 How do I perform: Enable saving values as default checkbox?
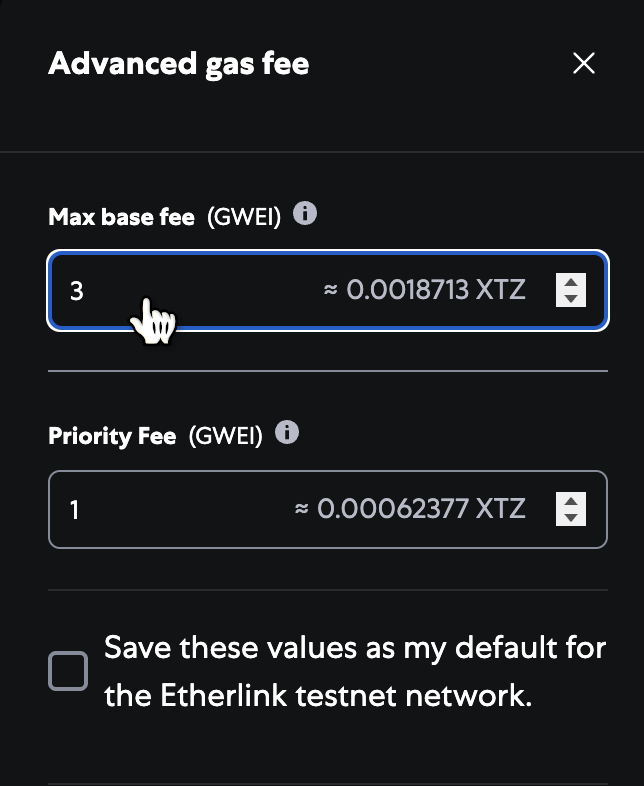(x=68, y=671)
